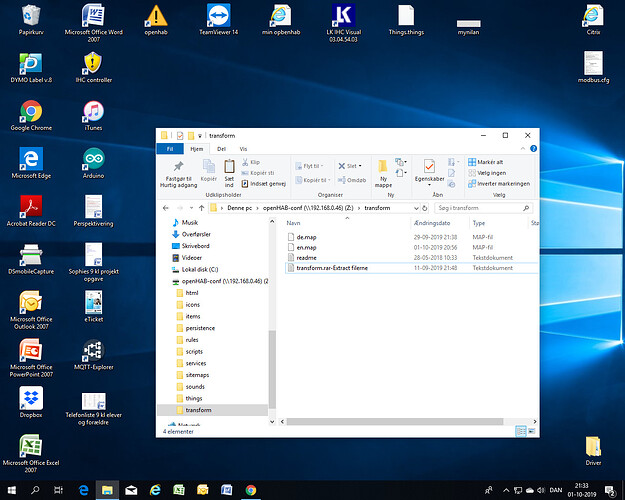Open the Slet dropdown
625x500 pixels.
(350, 166)
